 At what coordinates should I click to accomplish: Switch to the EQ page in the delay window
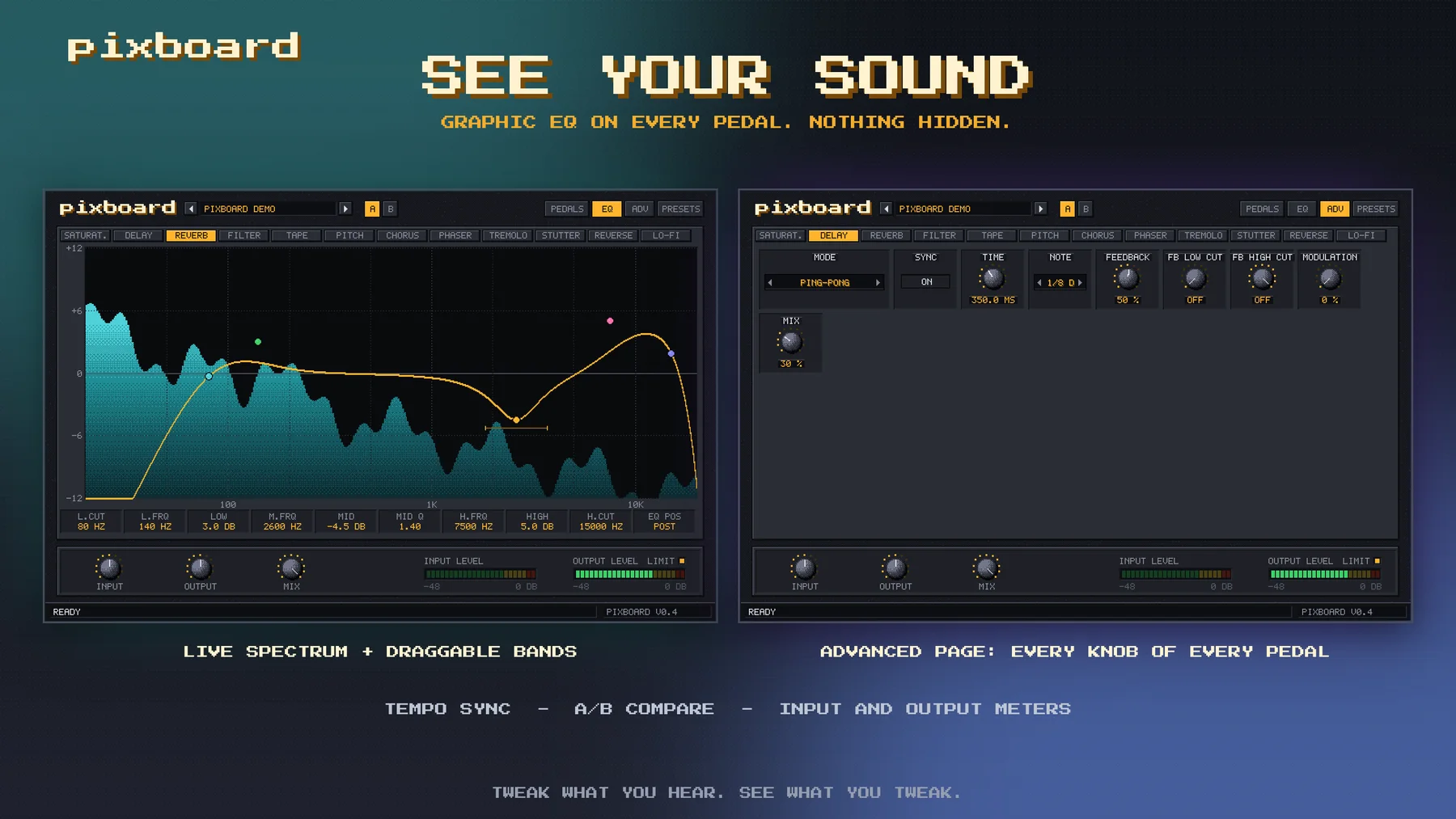point(1302,209)
